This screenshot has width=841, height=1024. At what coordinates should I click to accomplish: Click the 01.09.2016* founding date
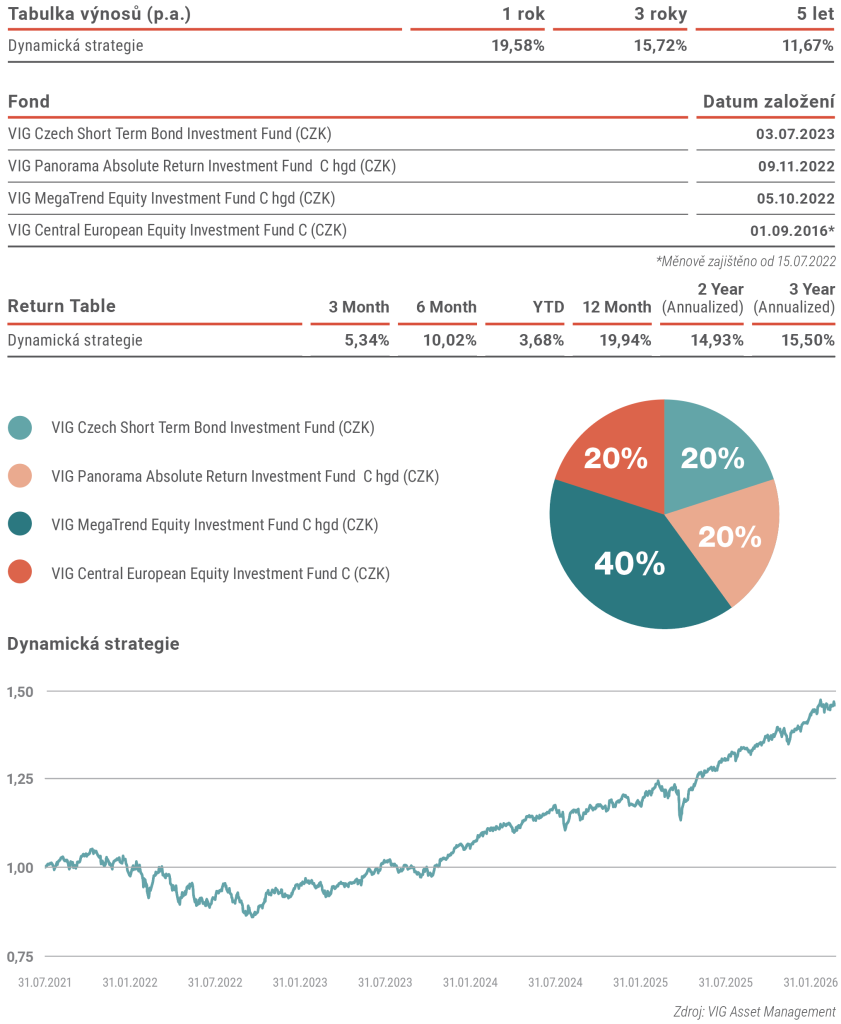pos(792,230)
